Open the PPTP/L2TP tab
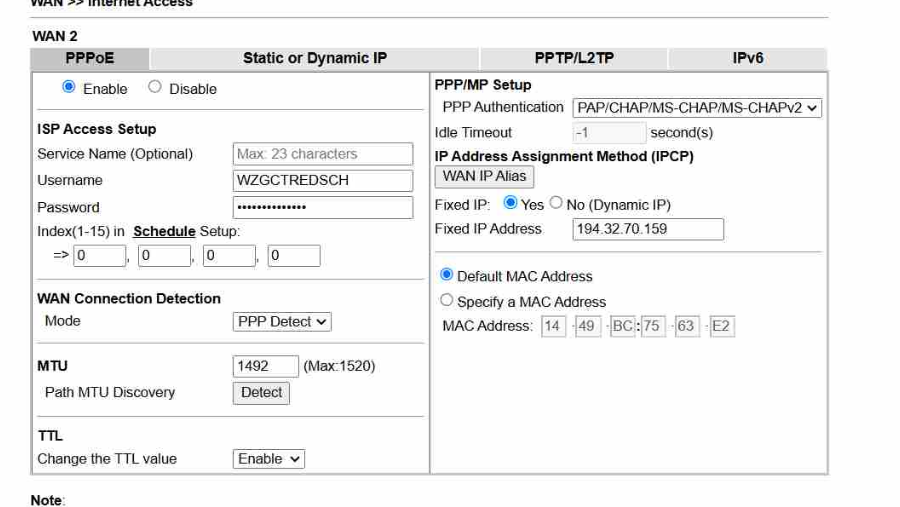 pyautogui.click(x=574, y=58)
